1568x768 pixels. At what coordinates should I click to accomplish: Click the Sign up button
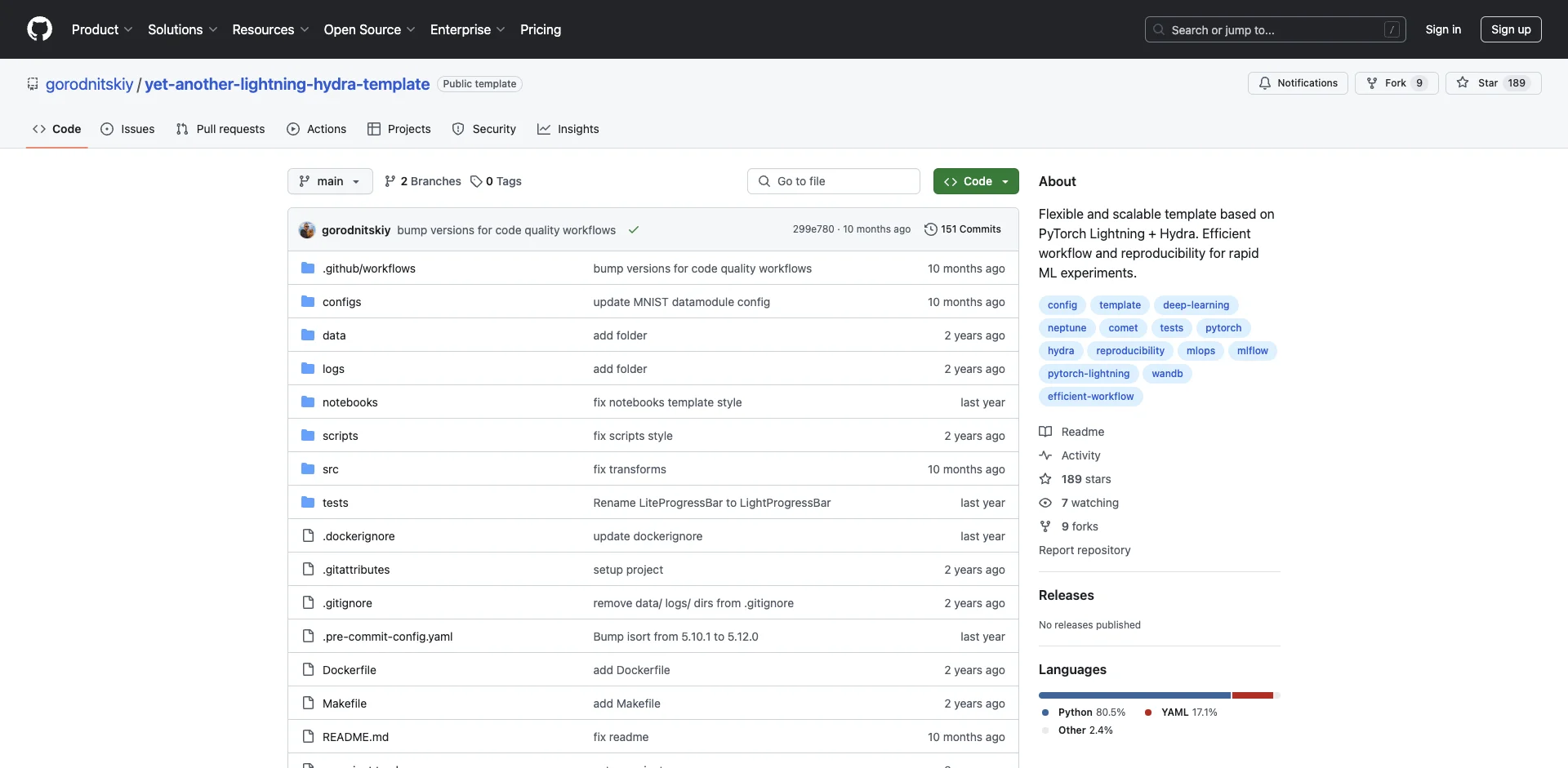[1511, 29]
